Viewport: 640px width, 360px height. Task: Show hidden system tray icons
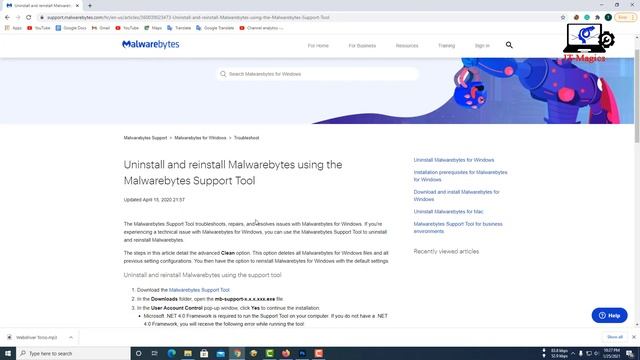coord(573,353)
